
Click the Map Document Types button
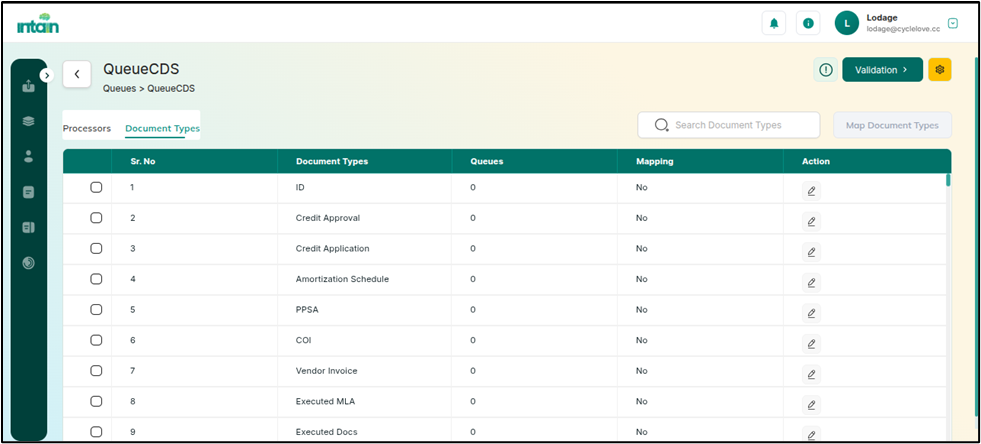(892, 125)
